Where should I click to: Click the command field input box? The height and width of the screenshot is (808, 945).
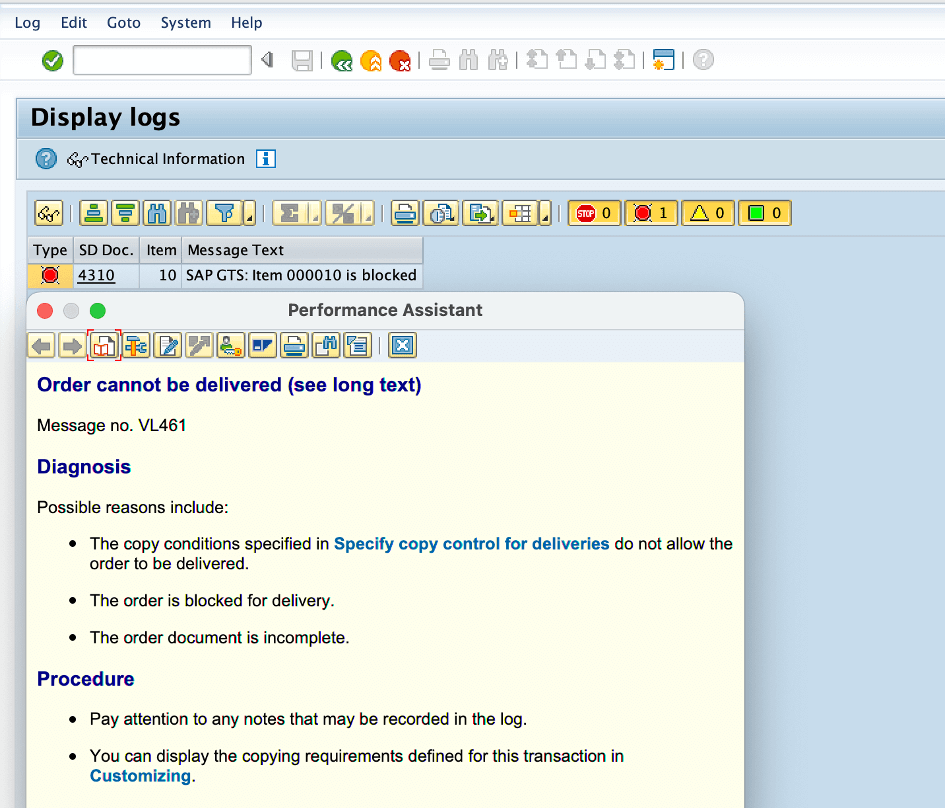[162, 60]
